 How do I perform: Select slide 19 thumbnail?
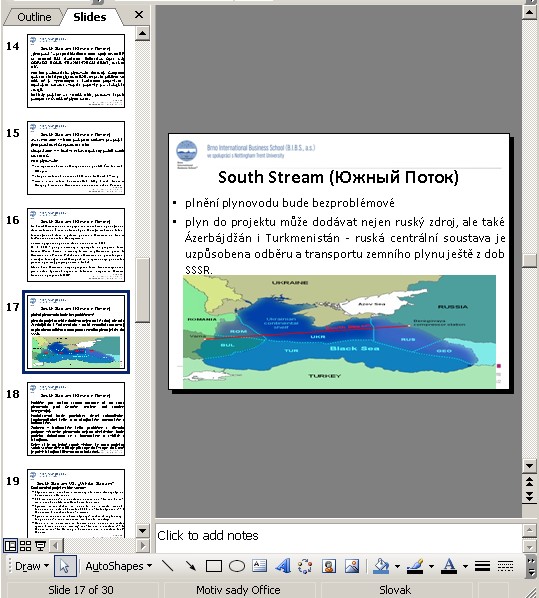76,503
